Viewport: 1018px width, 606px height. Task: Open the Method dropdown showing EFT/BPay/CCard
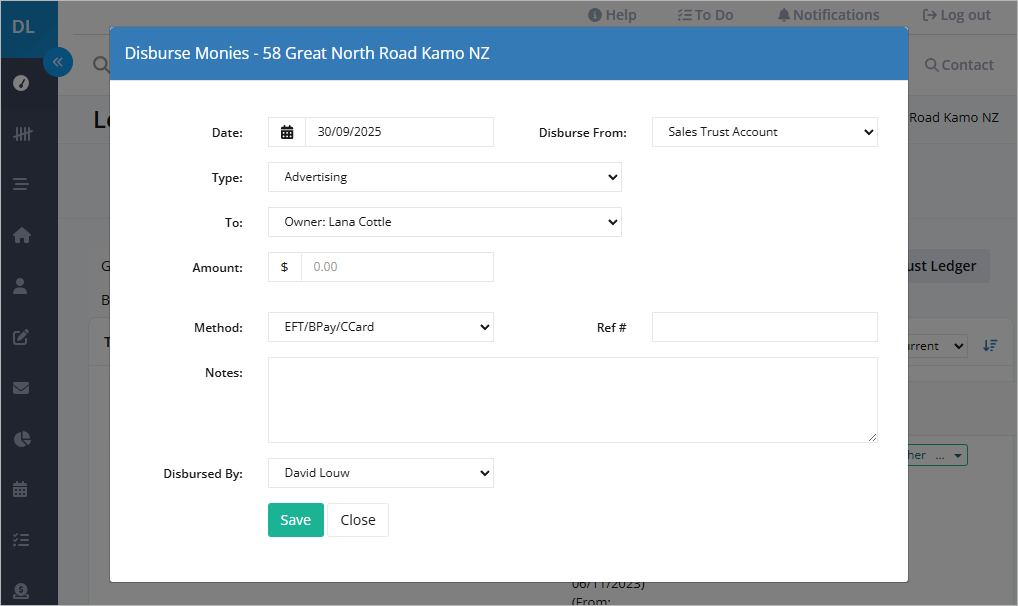(380, 327)
